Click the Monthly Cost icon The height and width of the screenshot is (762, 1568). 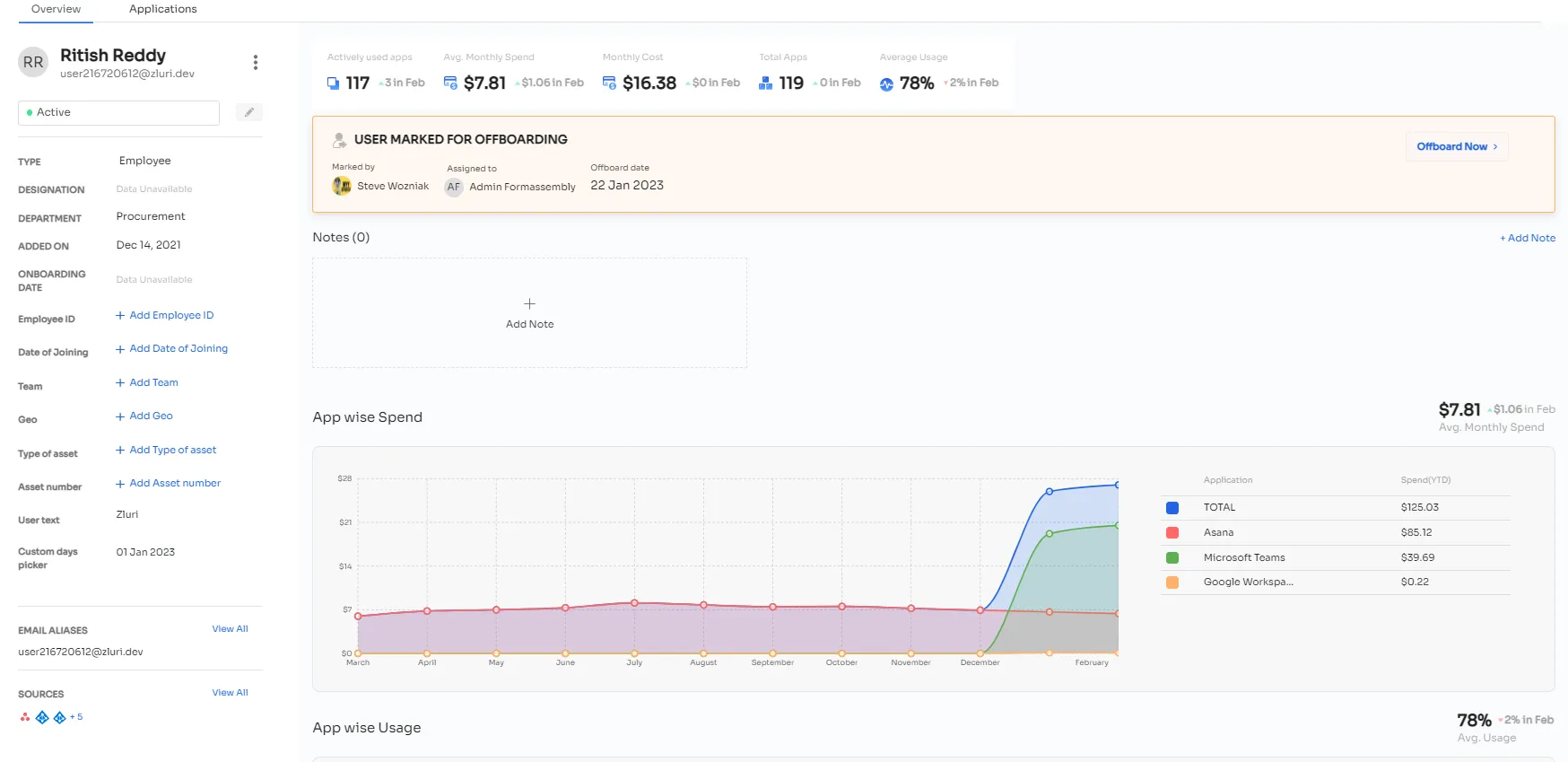click(609, 83)
